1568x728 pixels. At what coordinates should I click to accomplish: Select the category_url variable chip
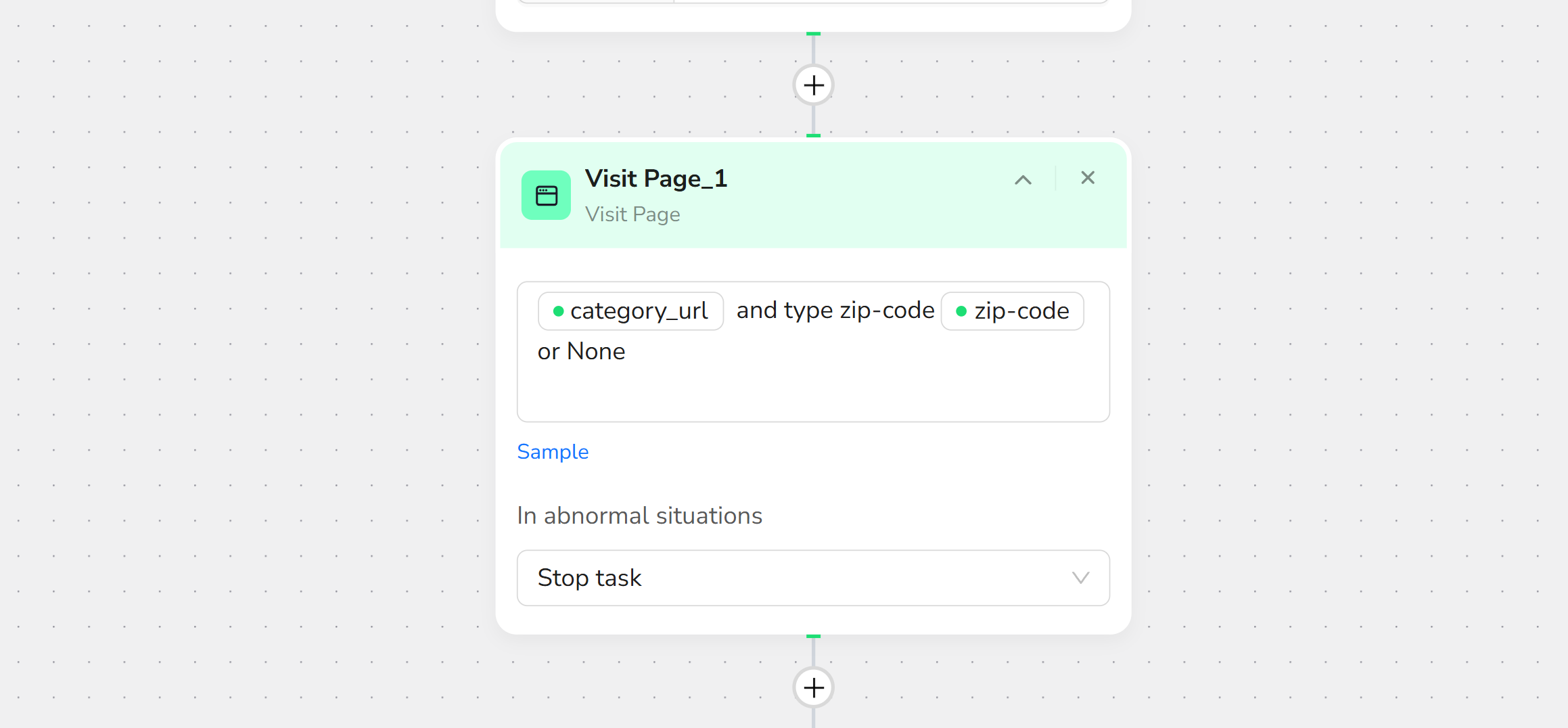tap(638, 311)
